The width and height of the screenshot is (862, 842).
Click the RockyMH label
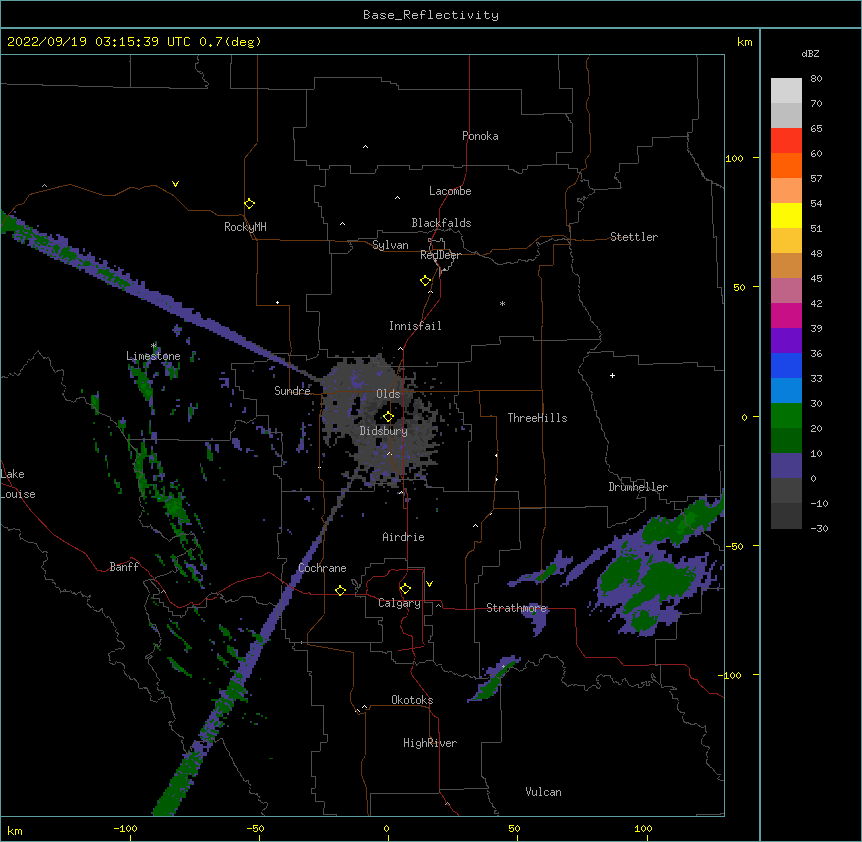(245, 227)
